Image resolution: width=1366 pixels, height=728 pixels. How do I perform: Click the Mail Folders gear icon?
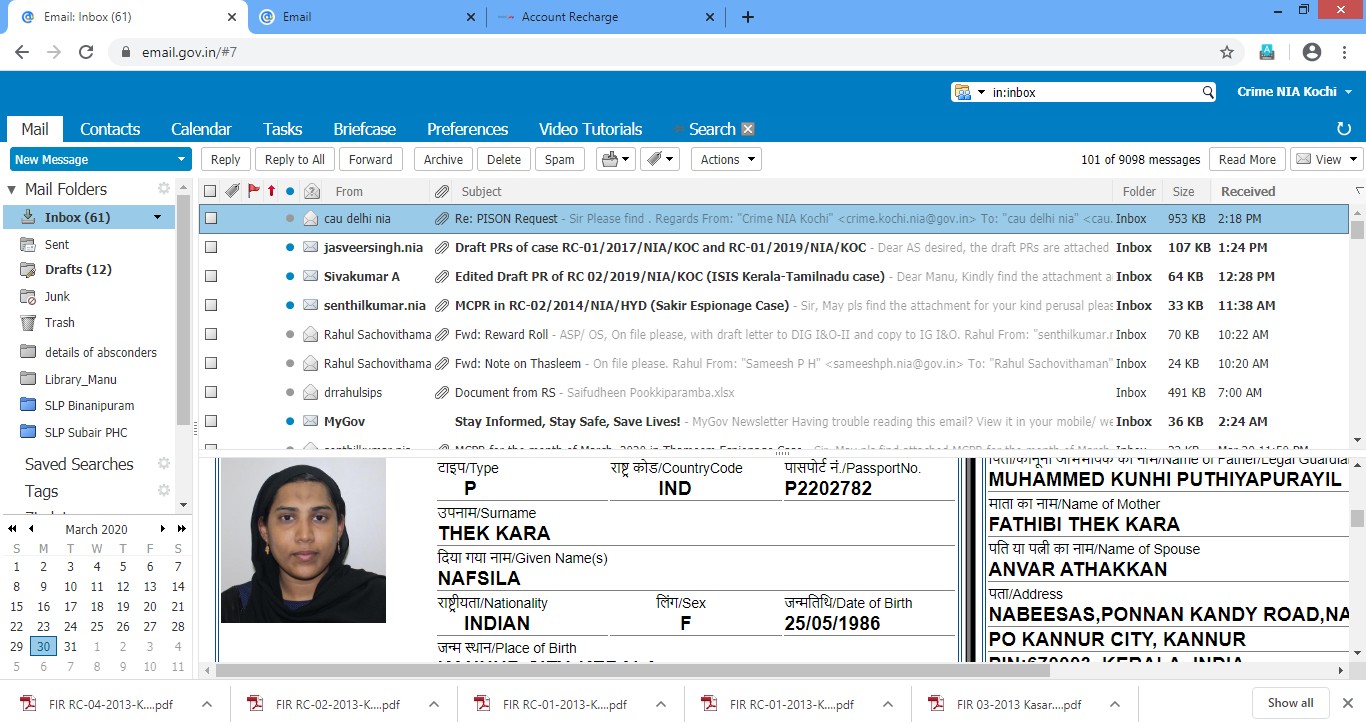click(164, 188)
